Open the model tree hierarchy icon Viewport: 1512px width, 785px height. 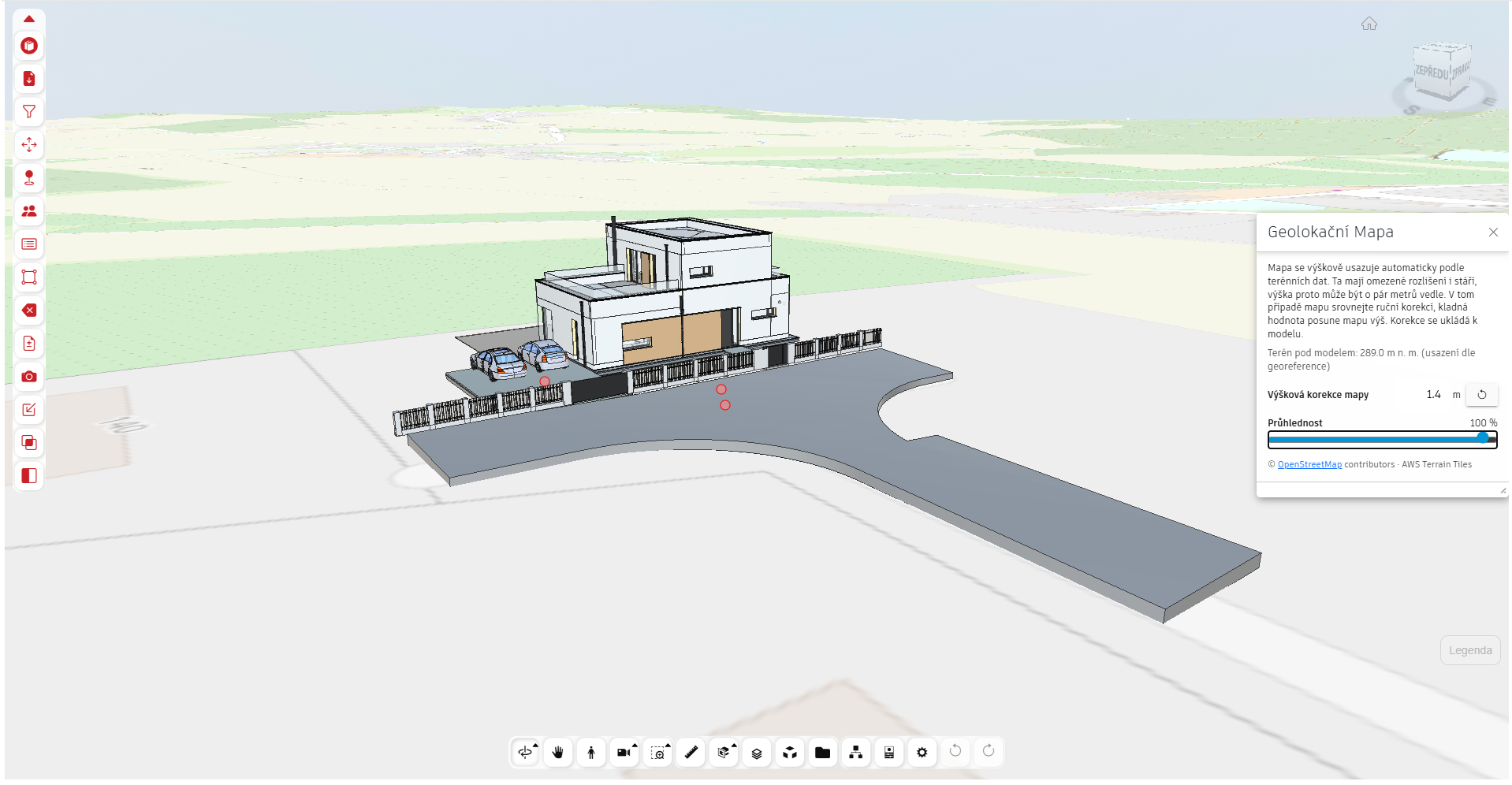[x=856, y=753]
